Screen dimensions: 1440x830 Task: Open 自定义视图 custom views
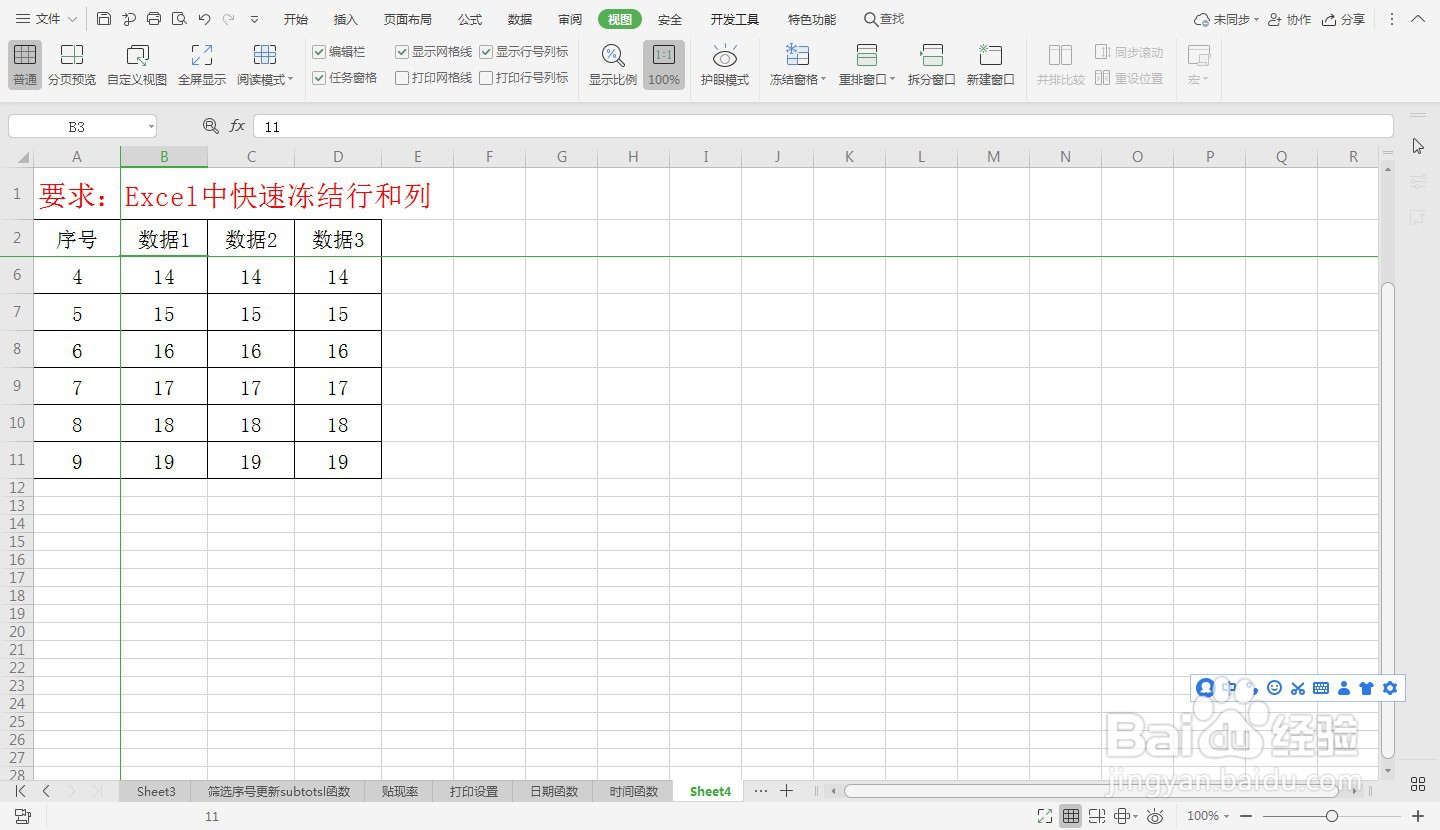(x=137, y=65)
